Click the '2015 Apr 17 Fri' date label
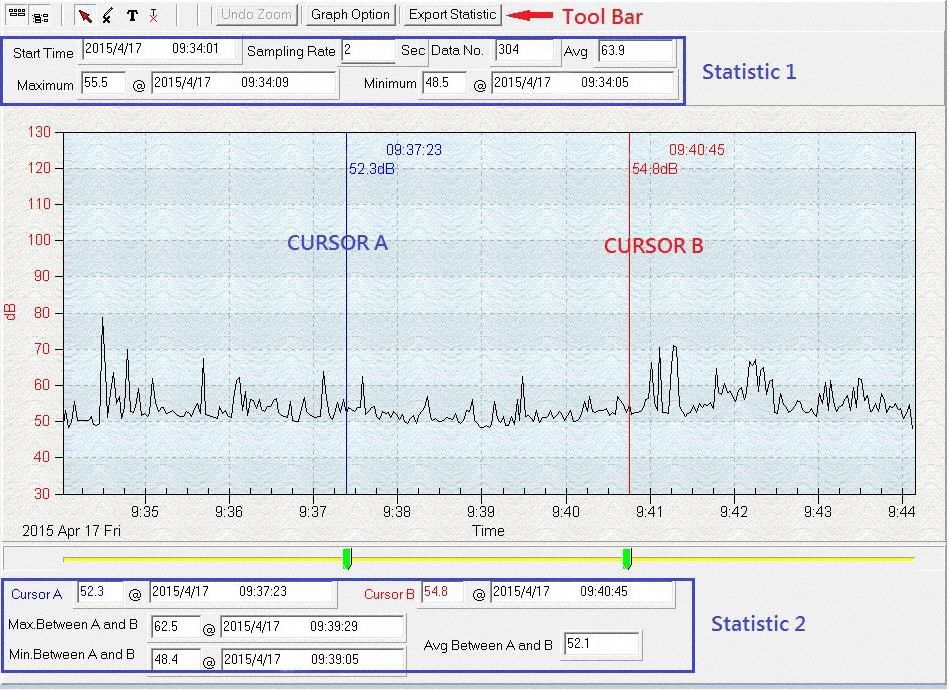This screenshot has height=690, width=949. [71, 531]
